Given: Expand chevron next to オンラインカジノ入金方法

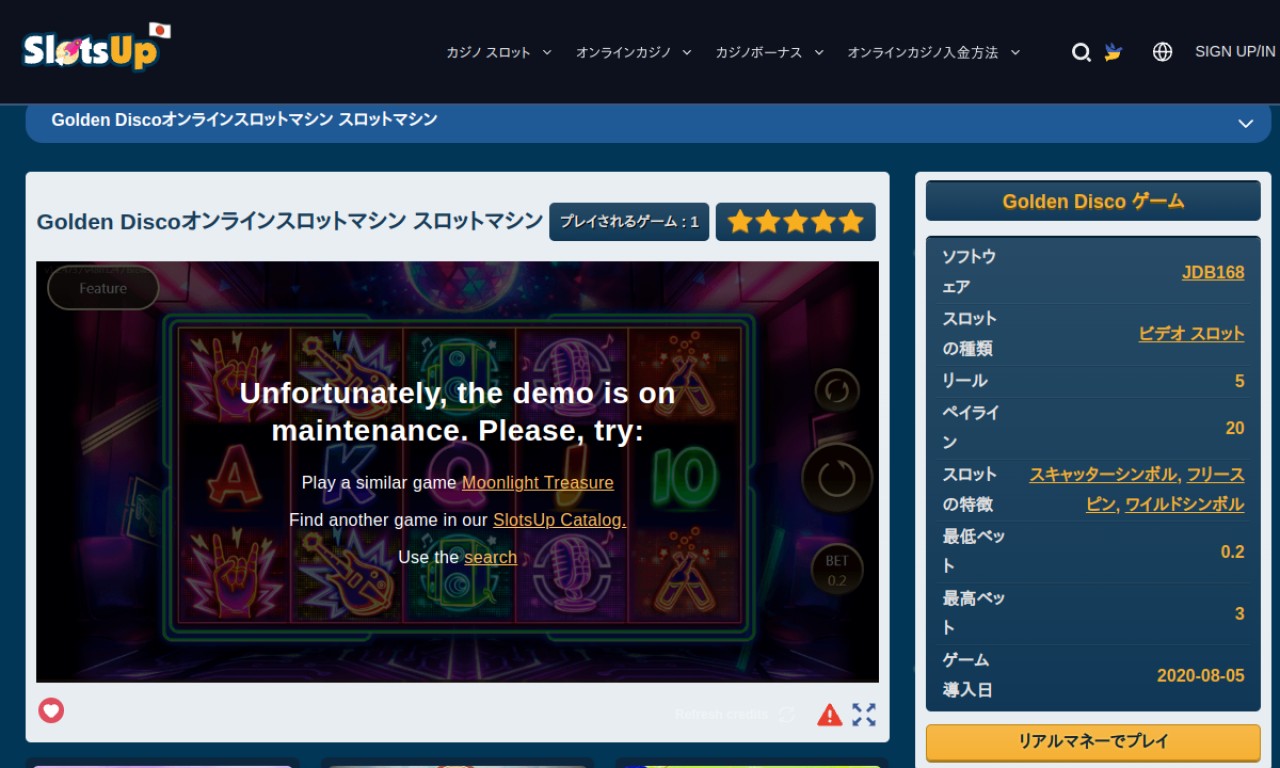Looking at the screenshot, I should 1015,52.
